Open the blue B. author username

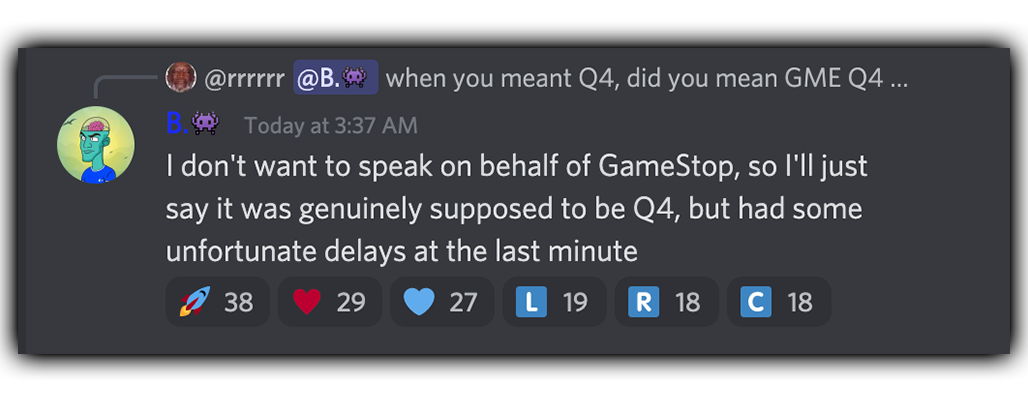[x=178, y=123]
